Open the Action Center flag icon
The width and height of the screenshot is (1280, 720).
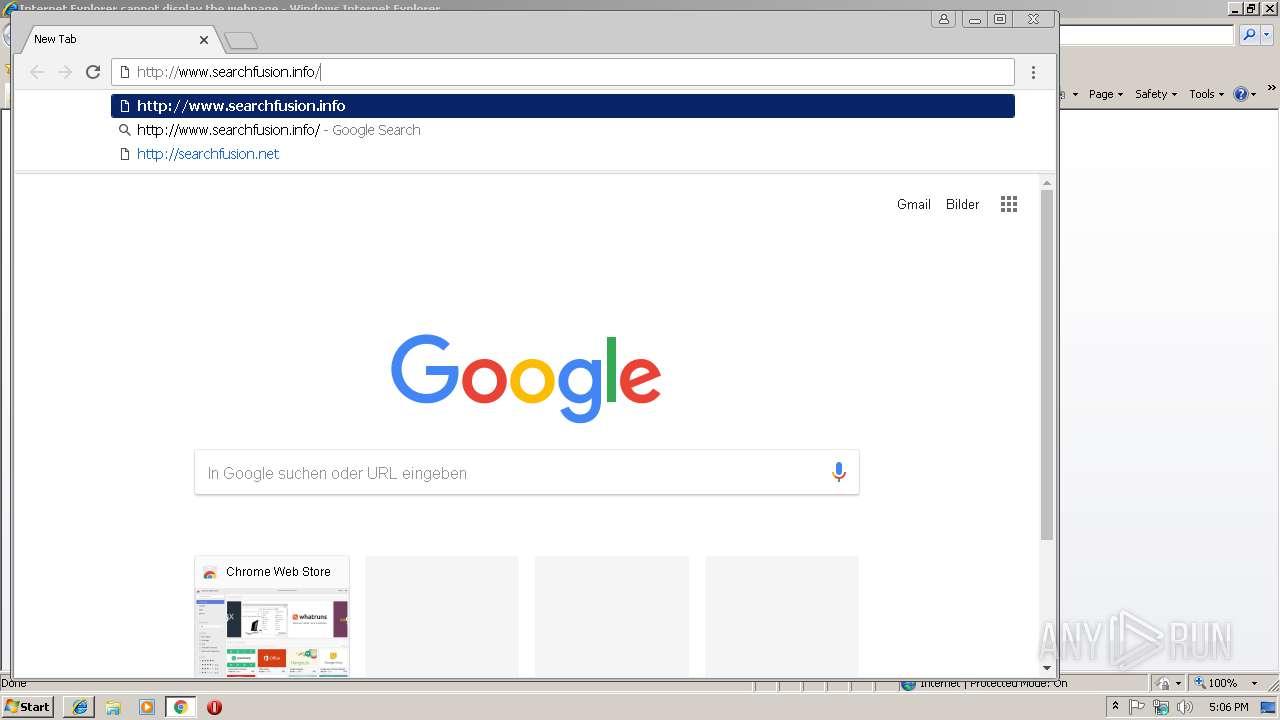point(1138,707)
